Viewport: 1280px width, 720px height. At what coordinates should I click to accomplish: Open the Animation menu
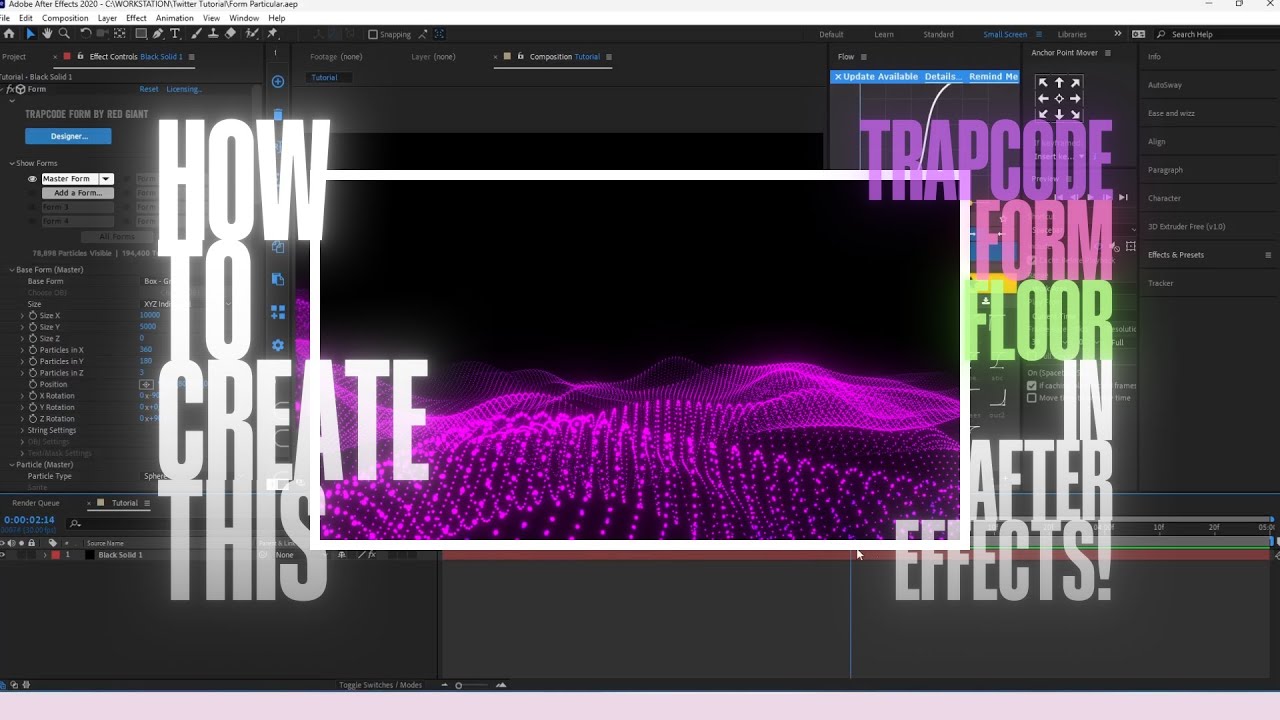(x=175, y=18)
